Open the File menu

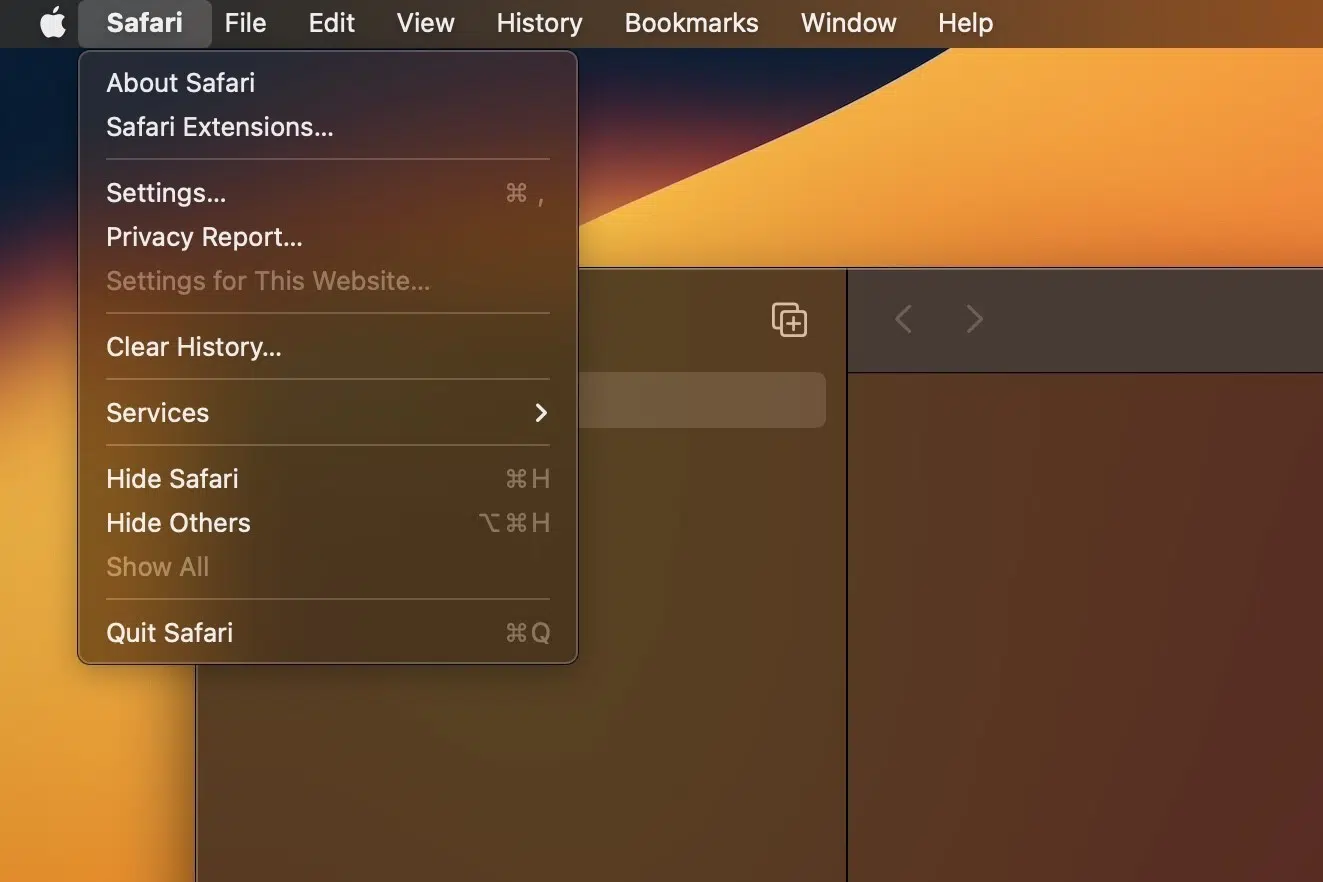(245, 23)
